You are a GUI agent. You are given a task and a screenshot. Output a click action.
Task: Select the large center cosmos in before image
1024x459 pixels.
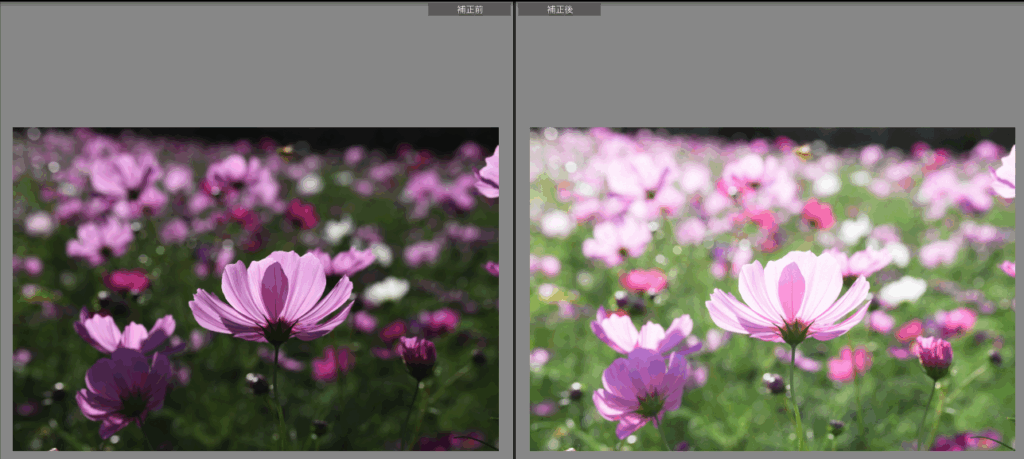point(273,295)
